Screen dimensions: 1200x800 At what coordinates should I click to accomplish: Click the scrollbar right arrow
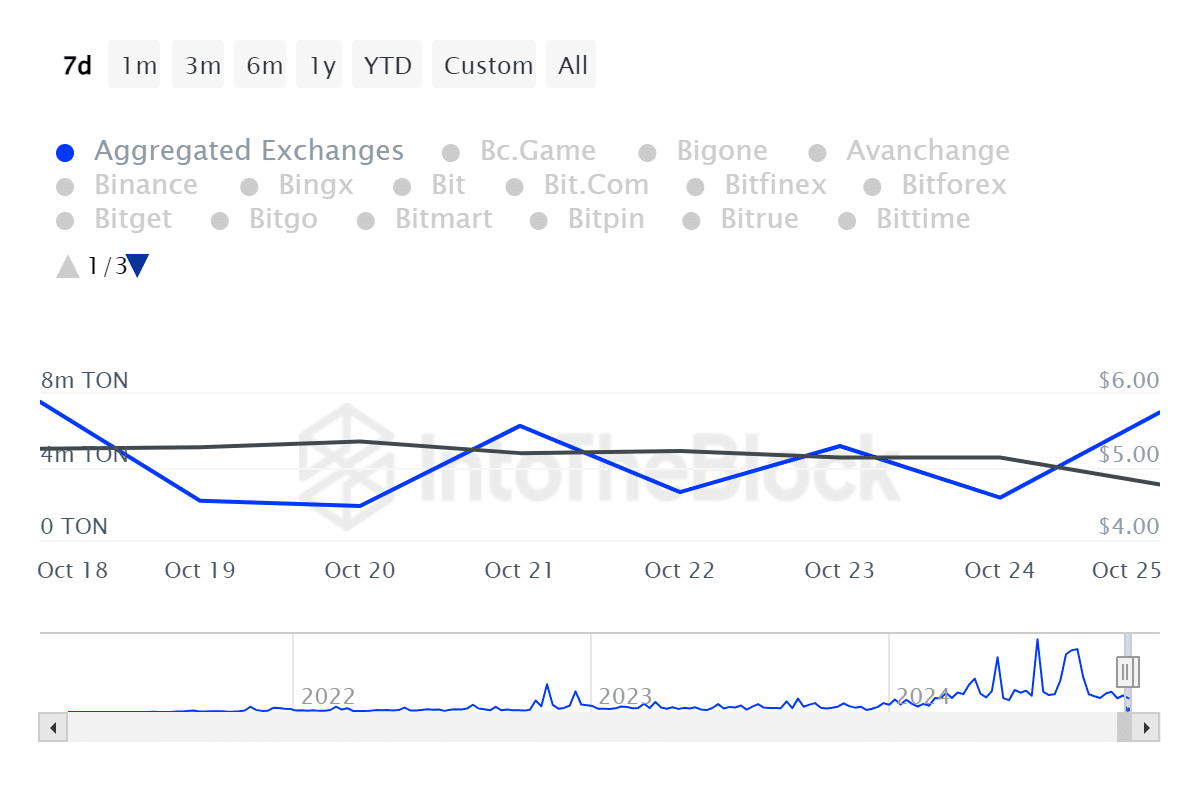click(1147, 727)
